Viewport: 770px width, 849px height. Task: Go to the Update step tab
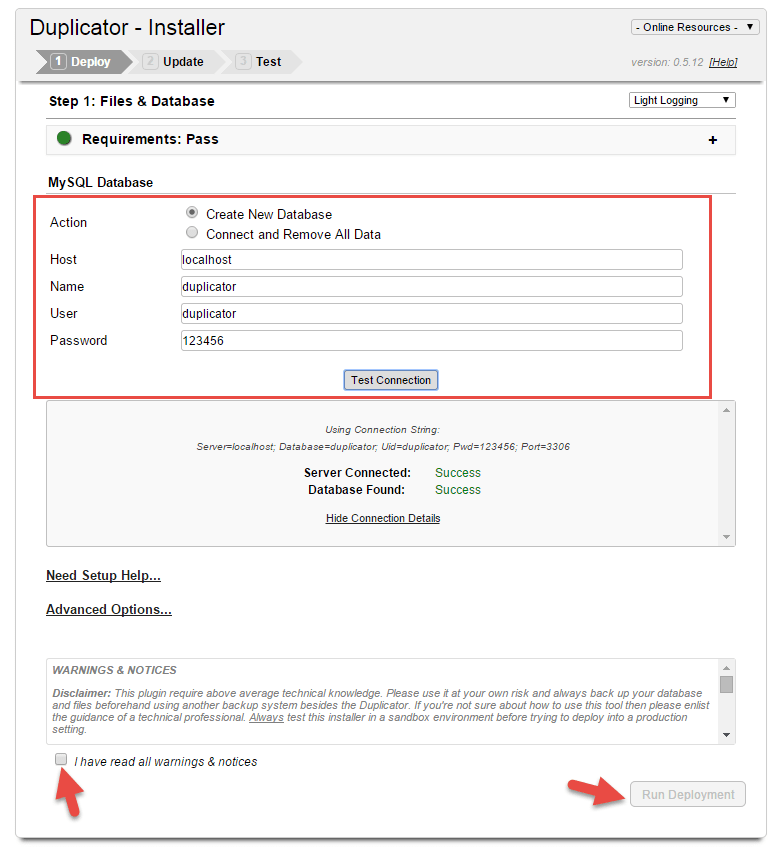point(177,62)
